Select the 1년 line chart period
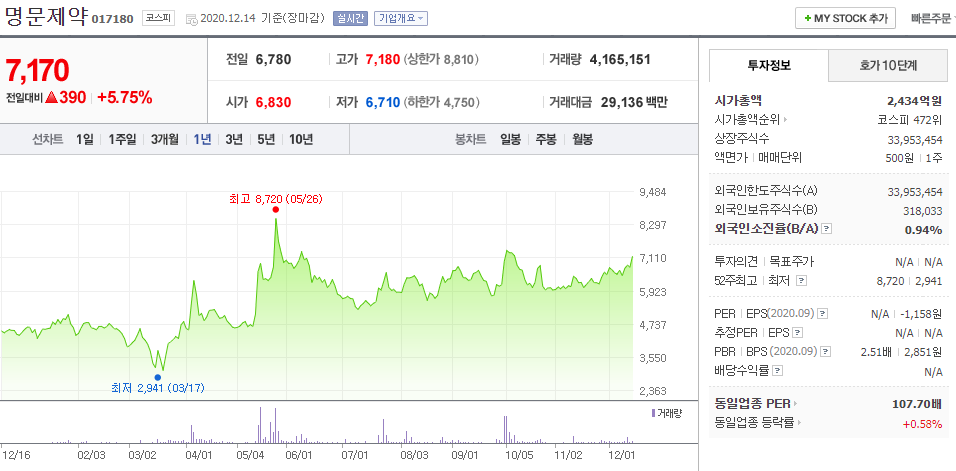This screenshot has width=956, height=471. click(202, 140)
